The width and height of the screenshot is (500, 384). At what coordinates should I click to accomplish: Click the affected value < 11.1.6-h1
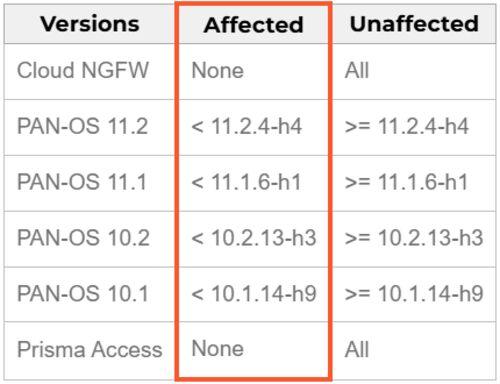246,182
